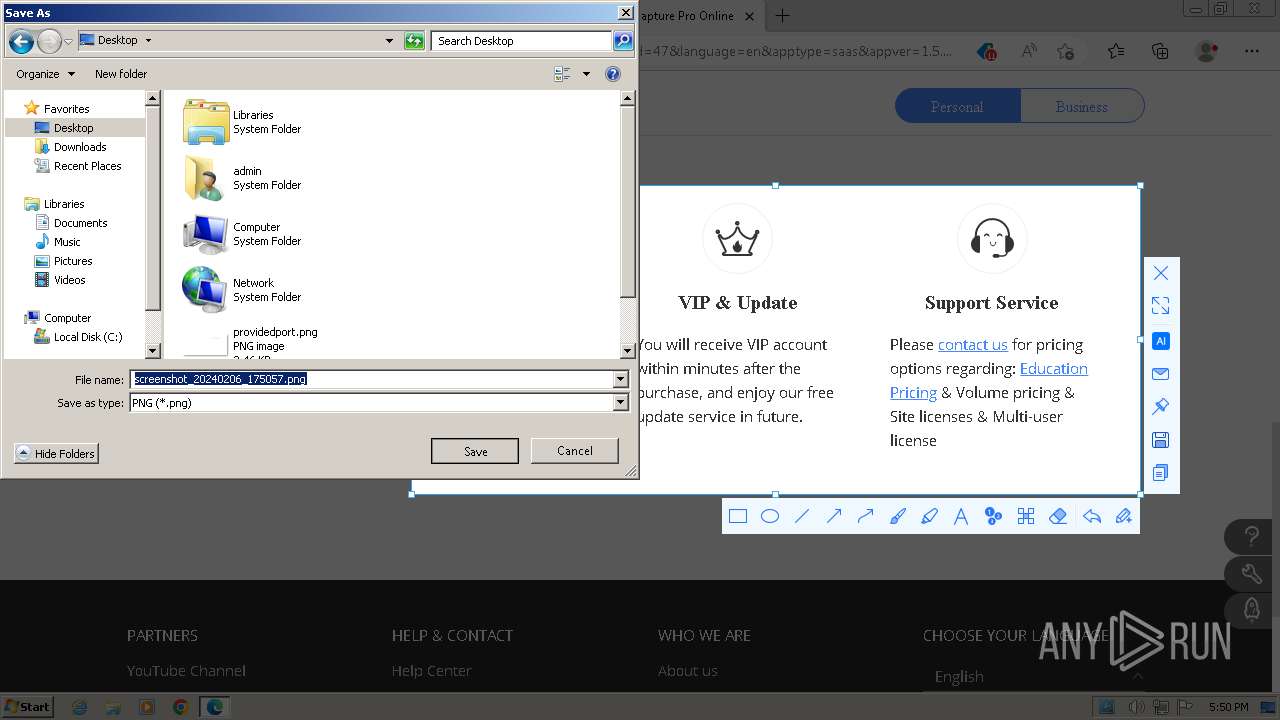Select the numbered step marker tool
Viewport: 1280px width, 720px height.
pos(993,516)
